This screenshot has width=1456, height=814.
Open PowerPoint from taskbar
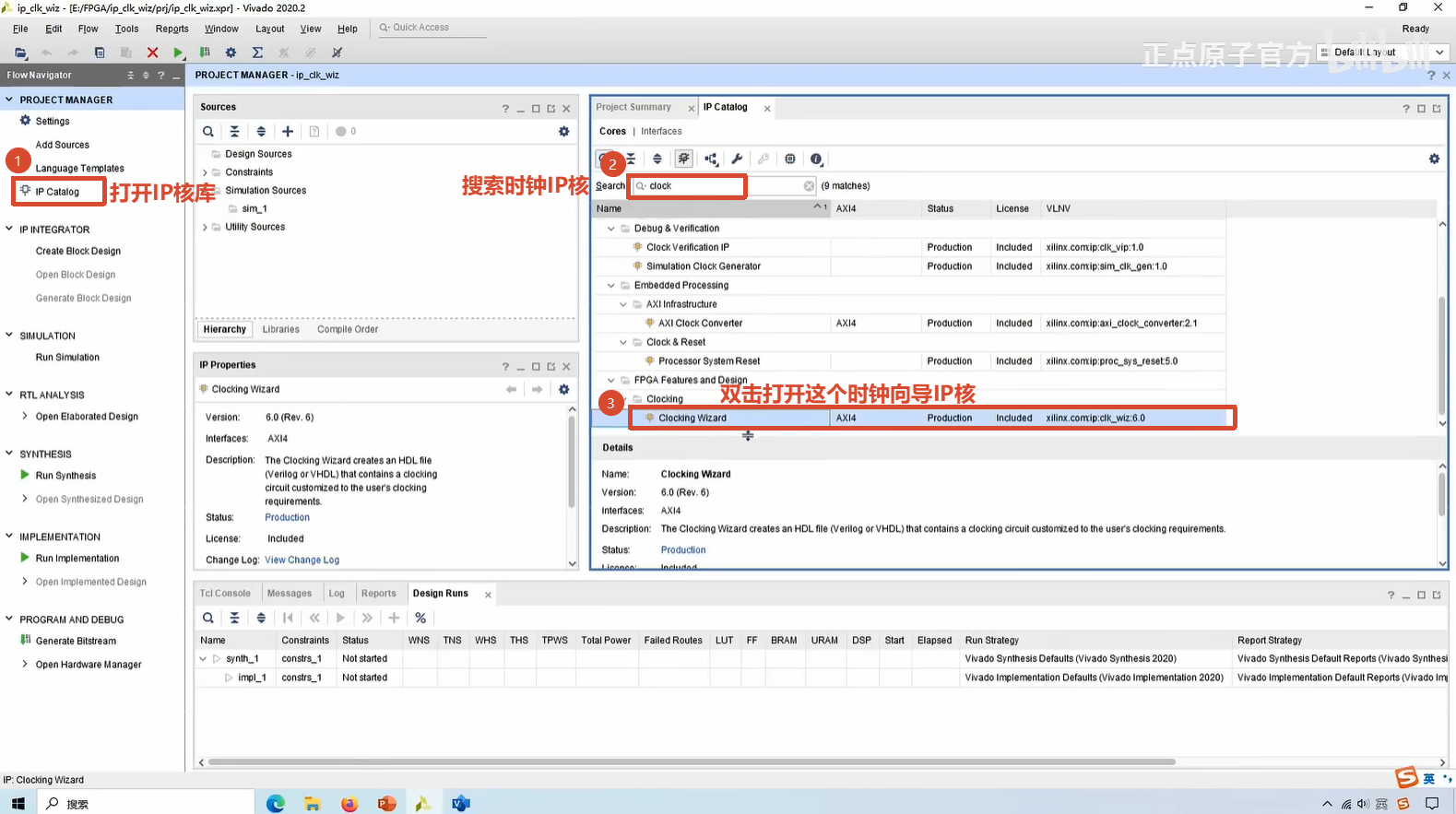click(386, 803)
